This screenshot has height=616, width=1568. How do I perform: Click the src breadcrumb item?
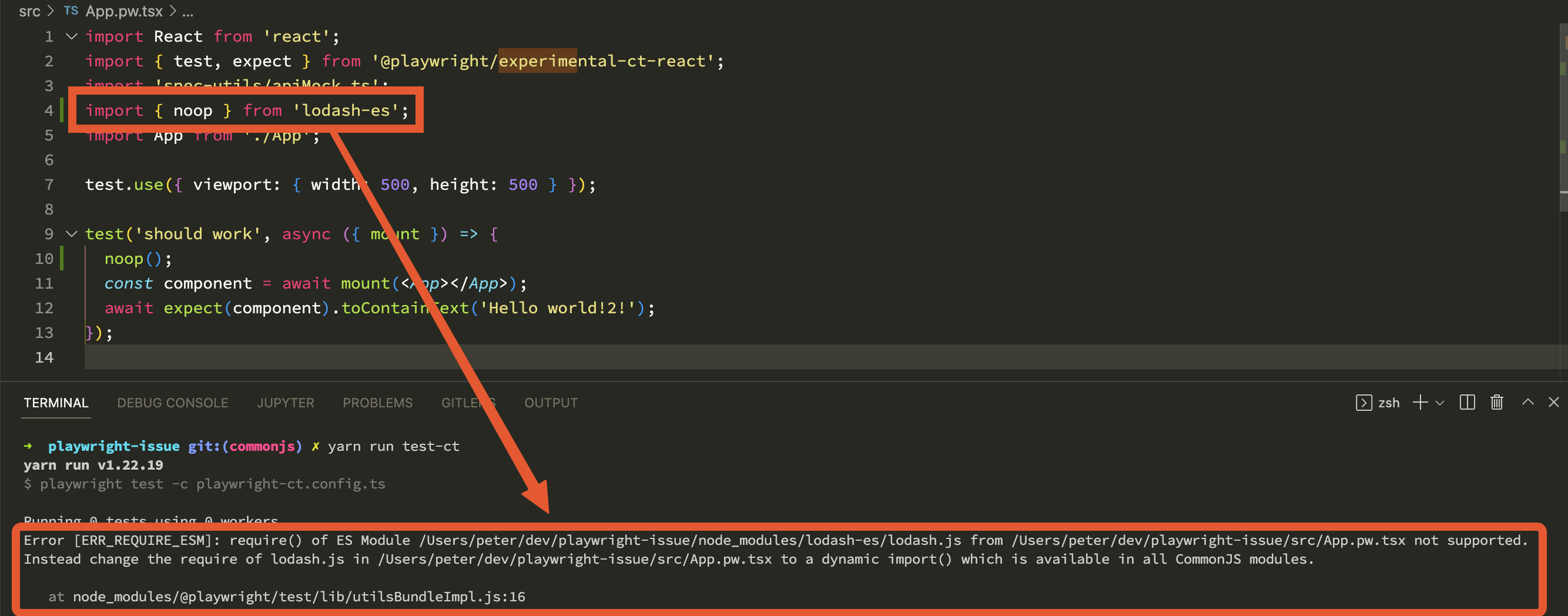pos(29,12)
